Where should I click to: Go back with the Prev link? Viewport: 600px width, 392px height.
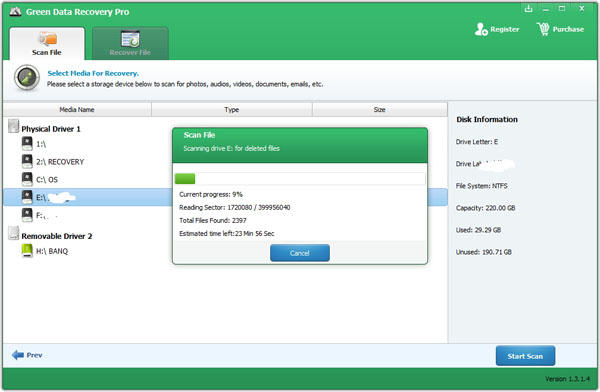(34, 355)
